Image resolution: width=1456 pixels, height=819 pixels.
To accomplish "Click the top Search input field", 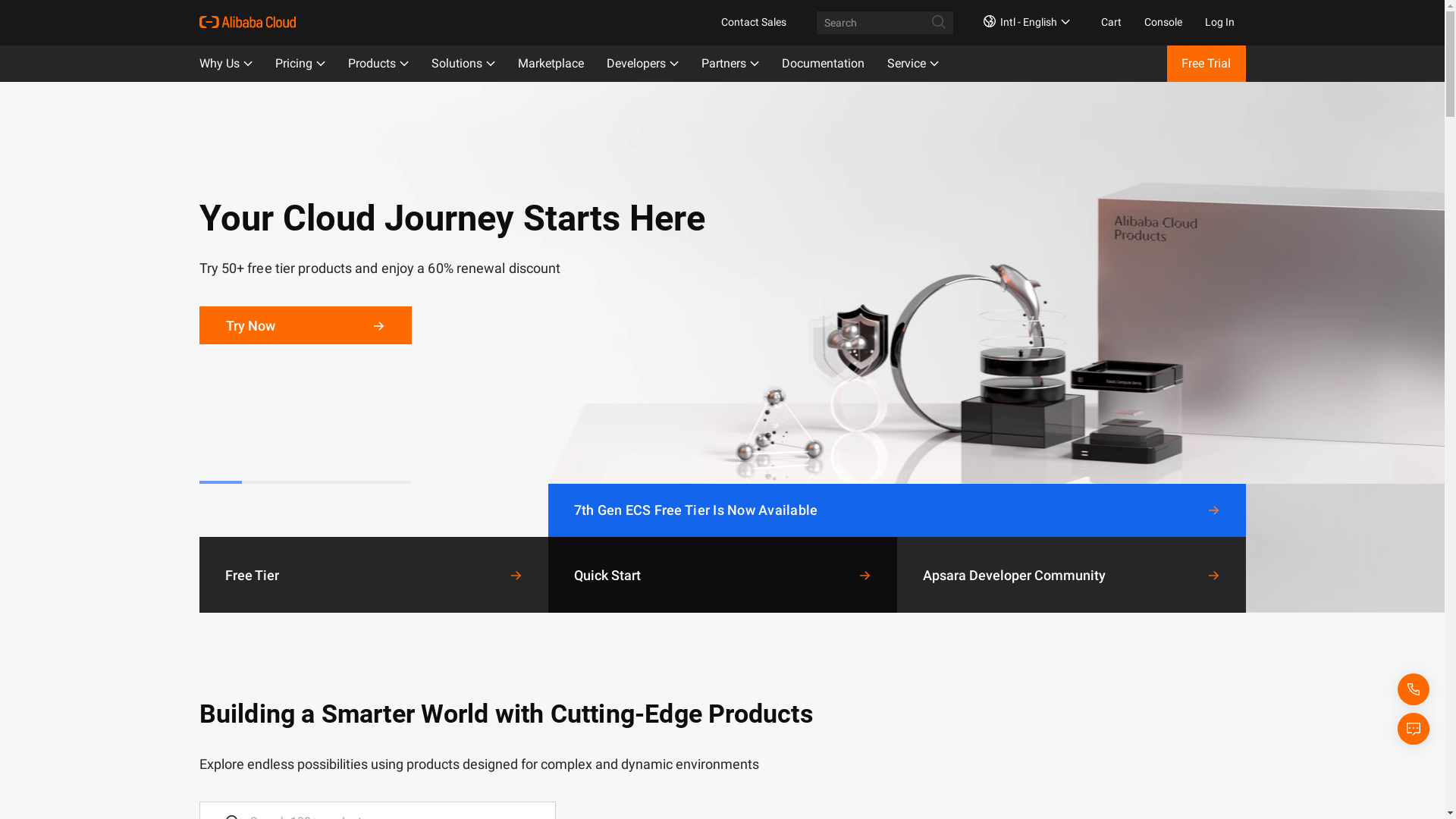I will (x=872, y=23).
